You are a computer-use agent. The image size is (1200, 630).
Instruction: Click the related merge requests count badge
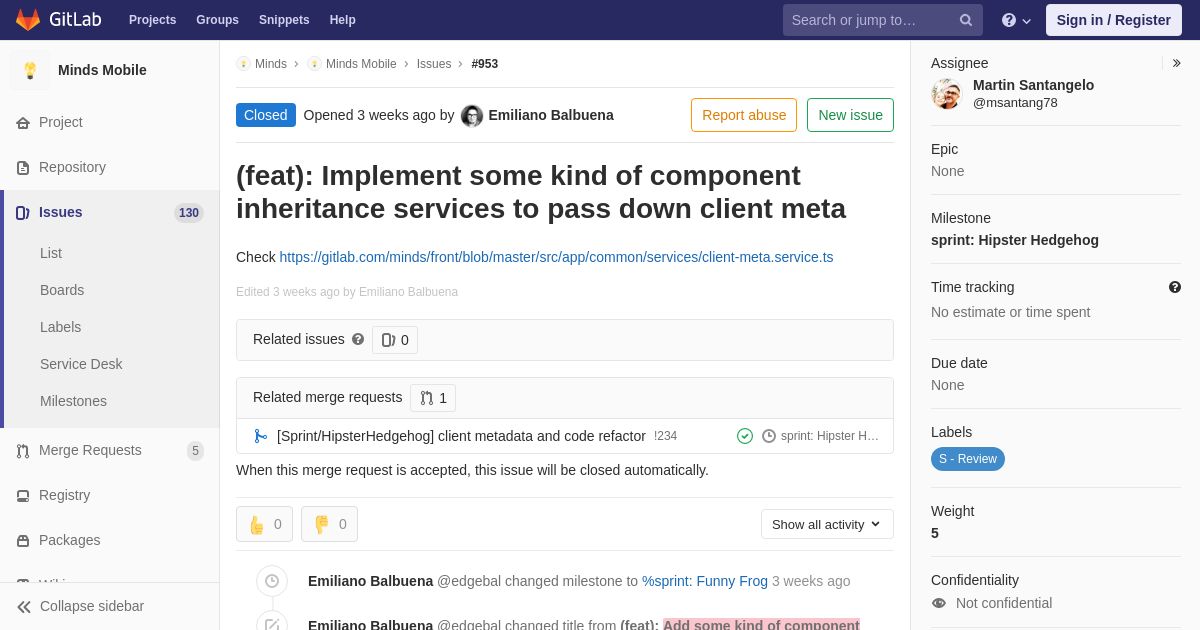433,398
